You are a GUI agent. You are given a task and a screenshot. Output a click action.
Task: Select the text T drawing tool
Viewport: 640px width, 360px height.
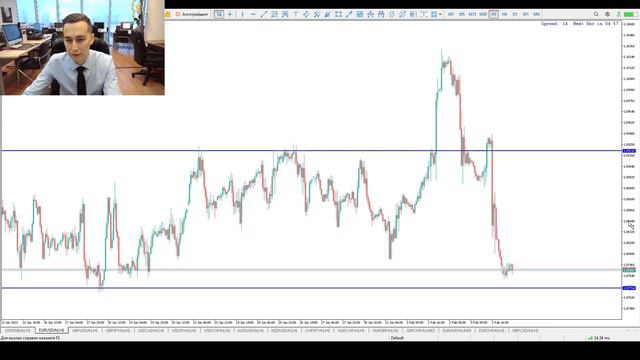296,14
